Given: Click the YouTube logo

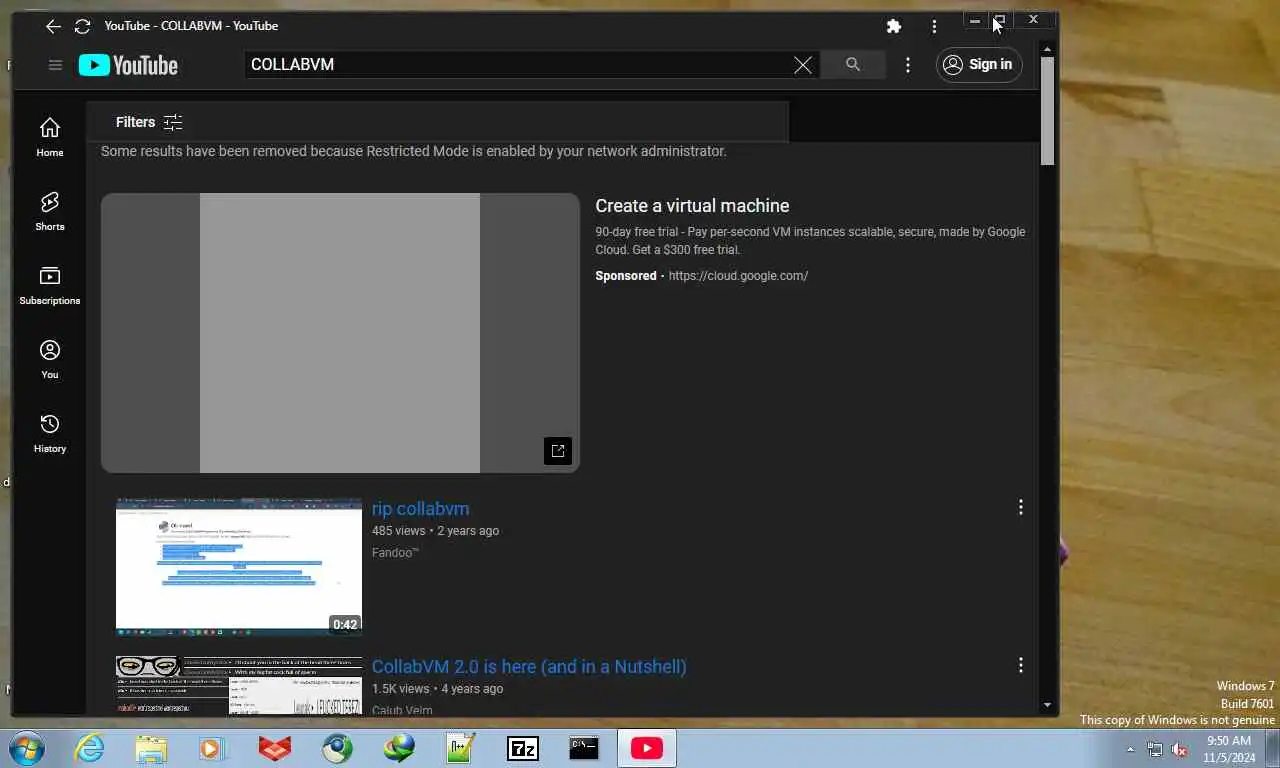Looking at the screenshot, I should 128,65.
